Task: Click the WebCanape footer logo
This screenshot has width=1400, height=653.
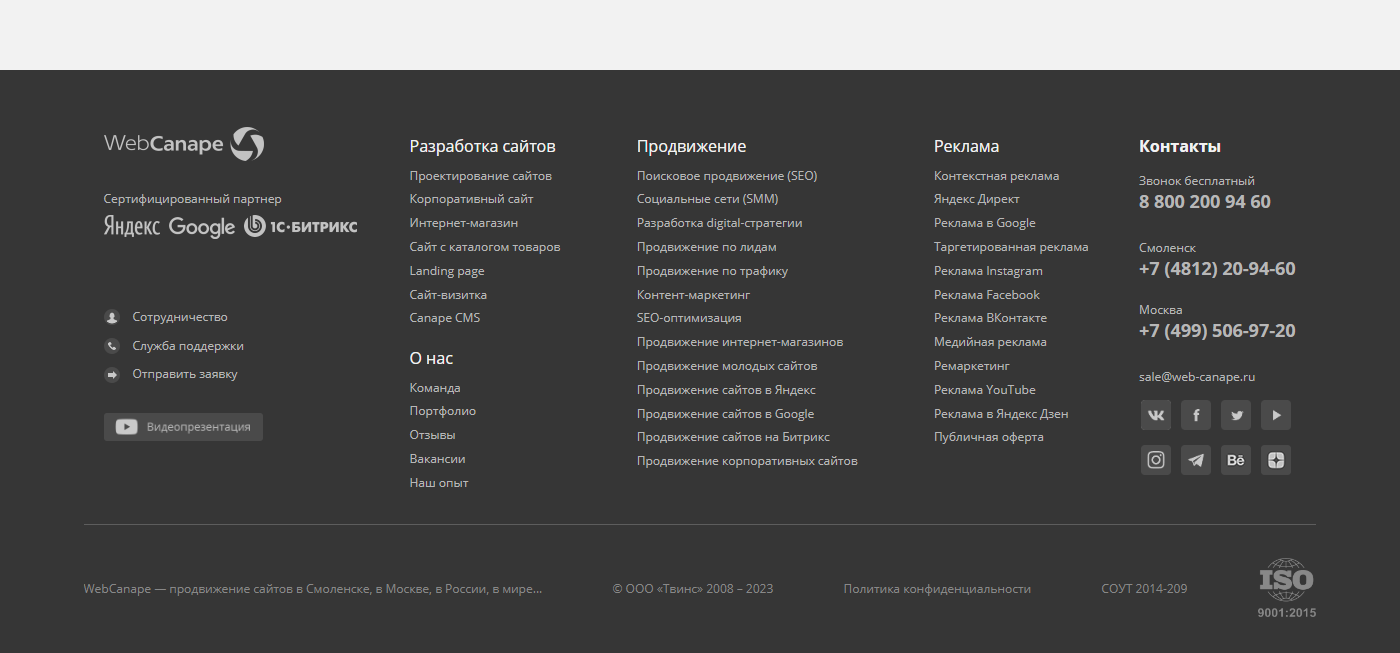Action: point(184,144)
